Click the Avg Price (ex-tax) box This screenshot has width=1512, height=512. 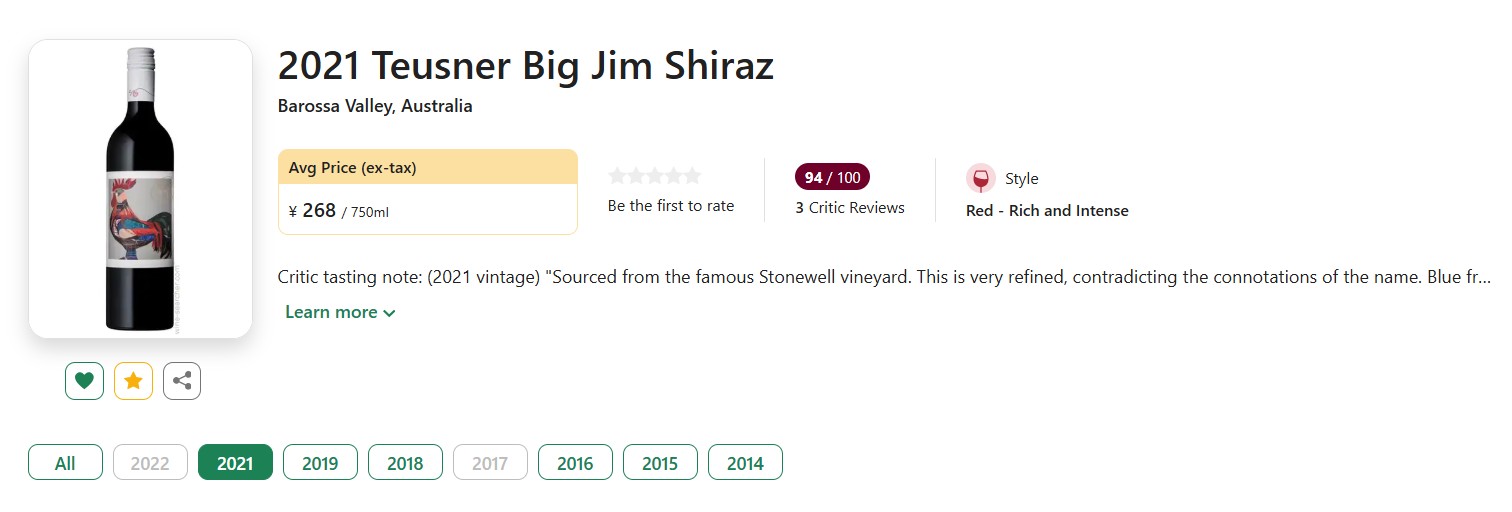427,192
